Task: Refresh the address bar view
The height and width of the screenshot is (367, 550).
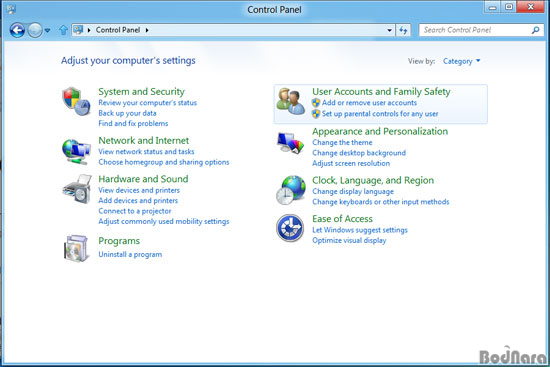Action: (x=403, y=30)
